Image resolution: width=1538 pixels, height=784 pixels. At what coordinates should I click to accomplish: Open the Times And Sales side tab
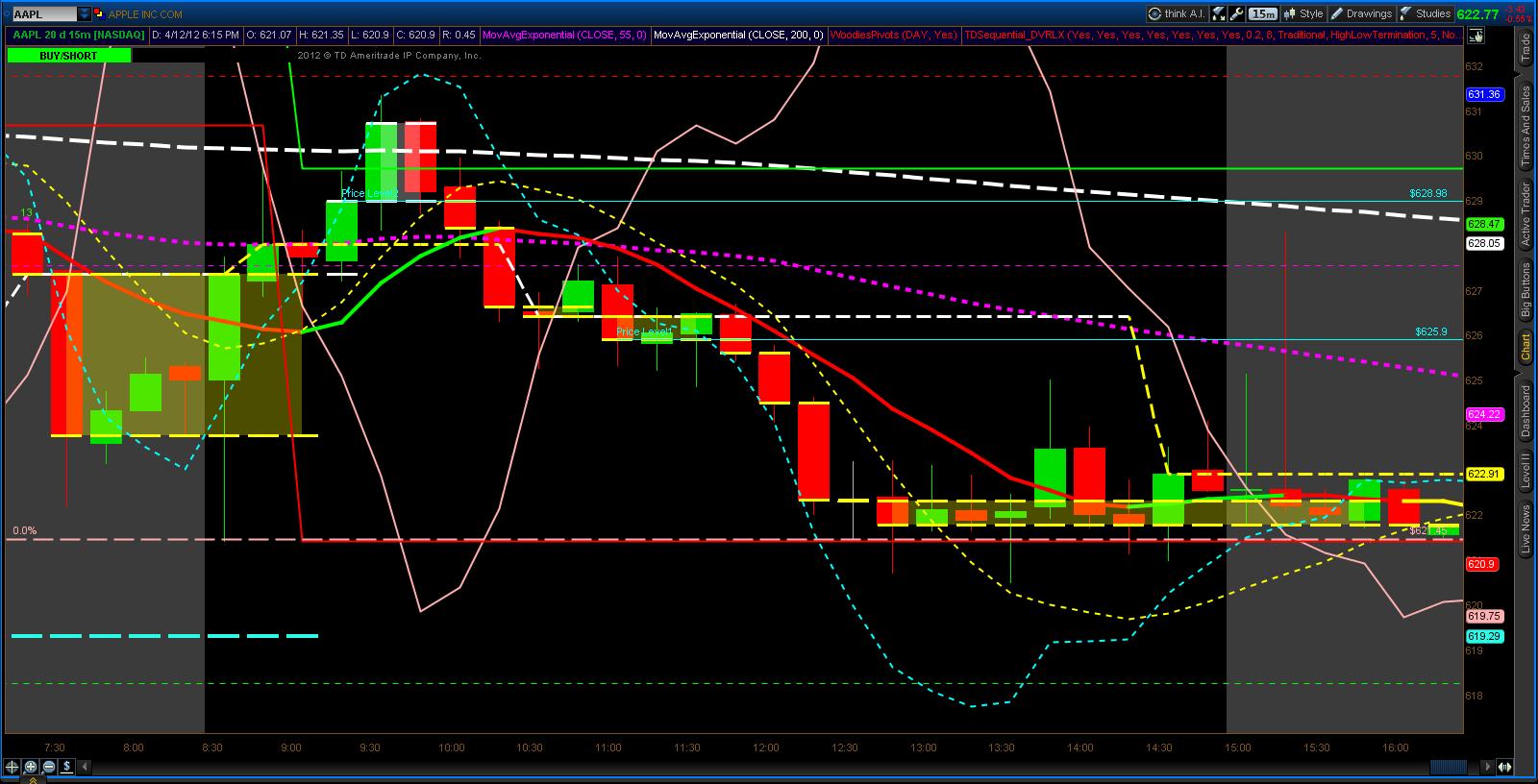tap(1526, 126)
